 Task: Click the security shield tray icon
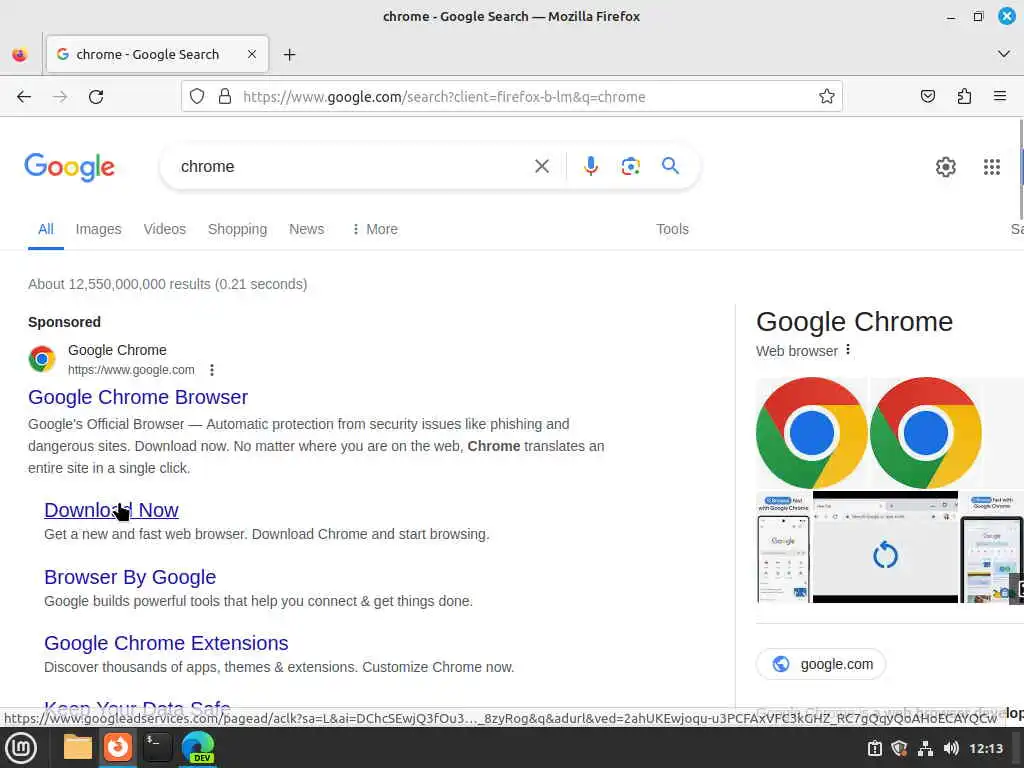point(899,748)
